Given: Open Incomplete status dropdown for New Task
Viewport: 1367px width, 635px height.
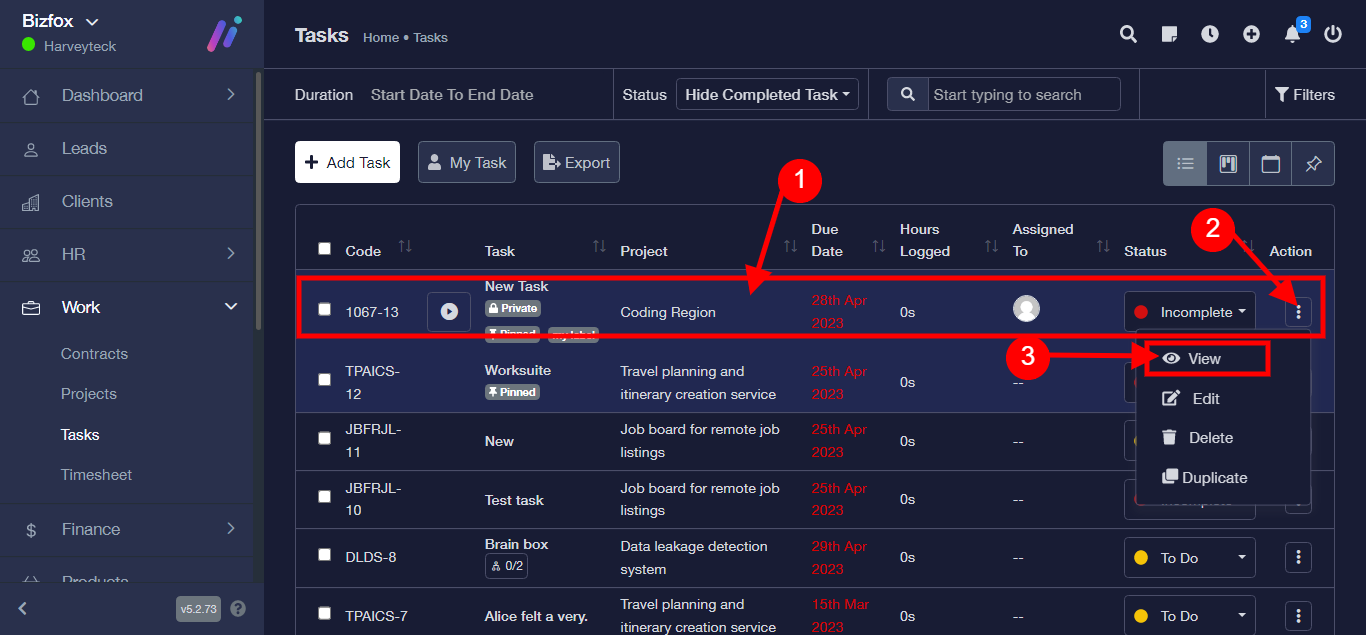Looking at the screenshot, I should pyautogui.click(x=1190, y=312).
